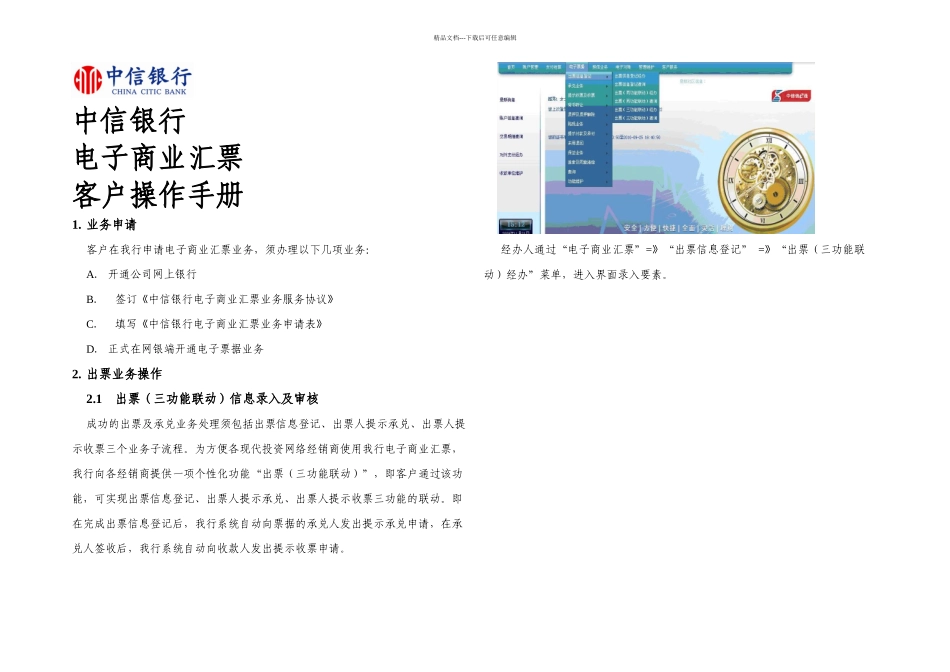Click the line starting 示收票三个业务子流程
This screenshot has height=672, width=950.
266,449
